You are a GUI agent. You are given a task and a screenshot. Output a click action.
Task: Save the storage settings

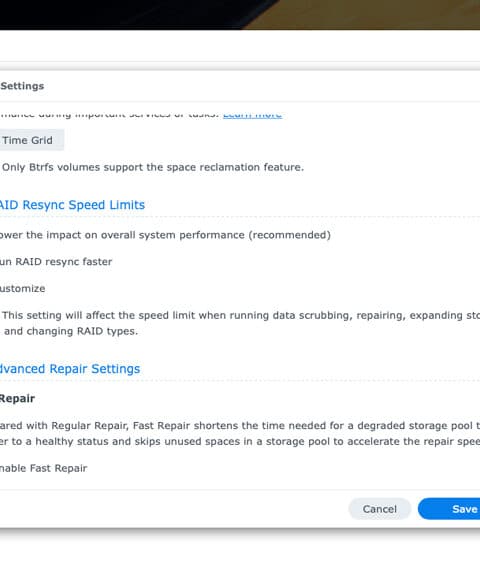(x=449, y=509)
